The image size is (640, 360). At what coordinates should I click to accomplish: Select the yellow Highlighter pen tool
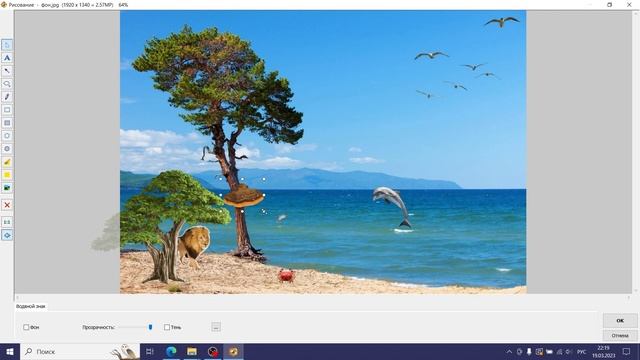(7, 162)
